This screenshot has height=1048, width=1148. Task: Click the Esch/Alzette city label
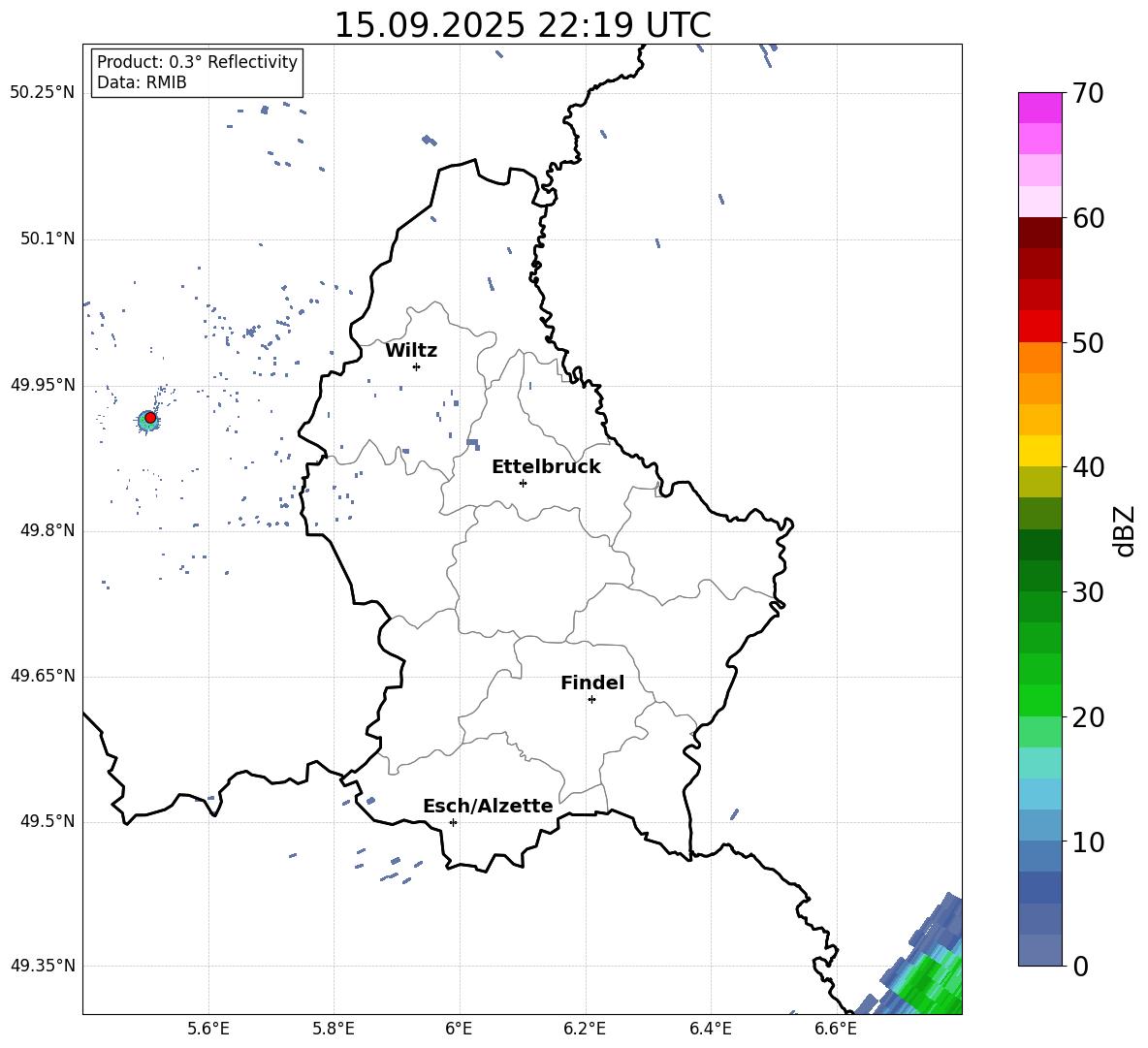click(x=488, y=806)
